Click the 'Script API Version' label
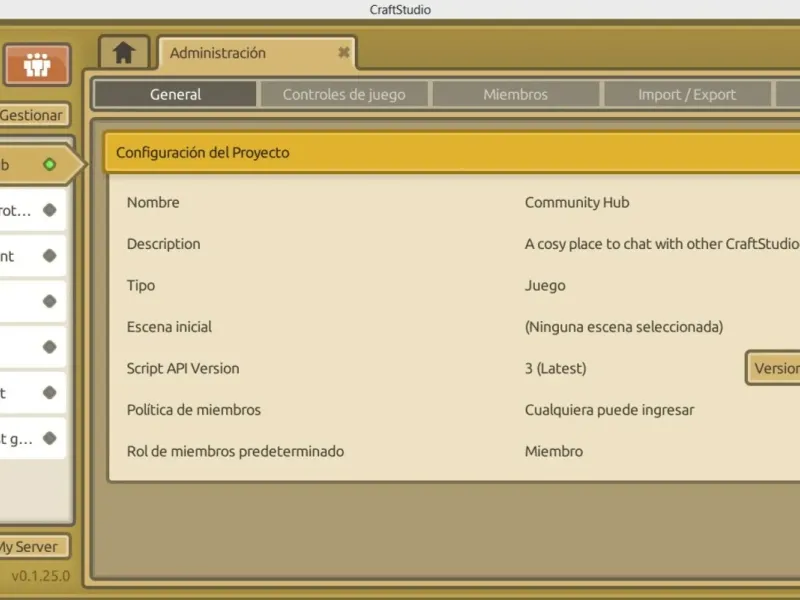 [x=183, y=368]
